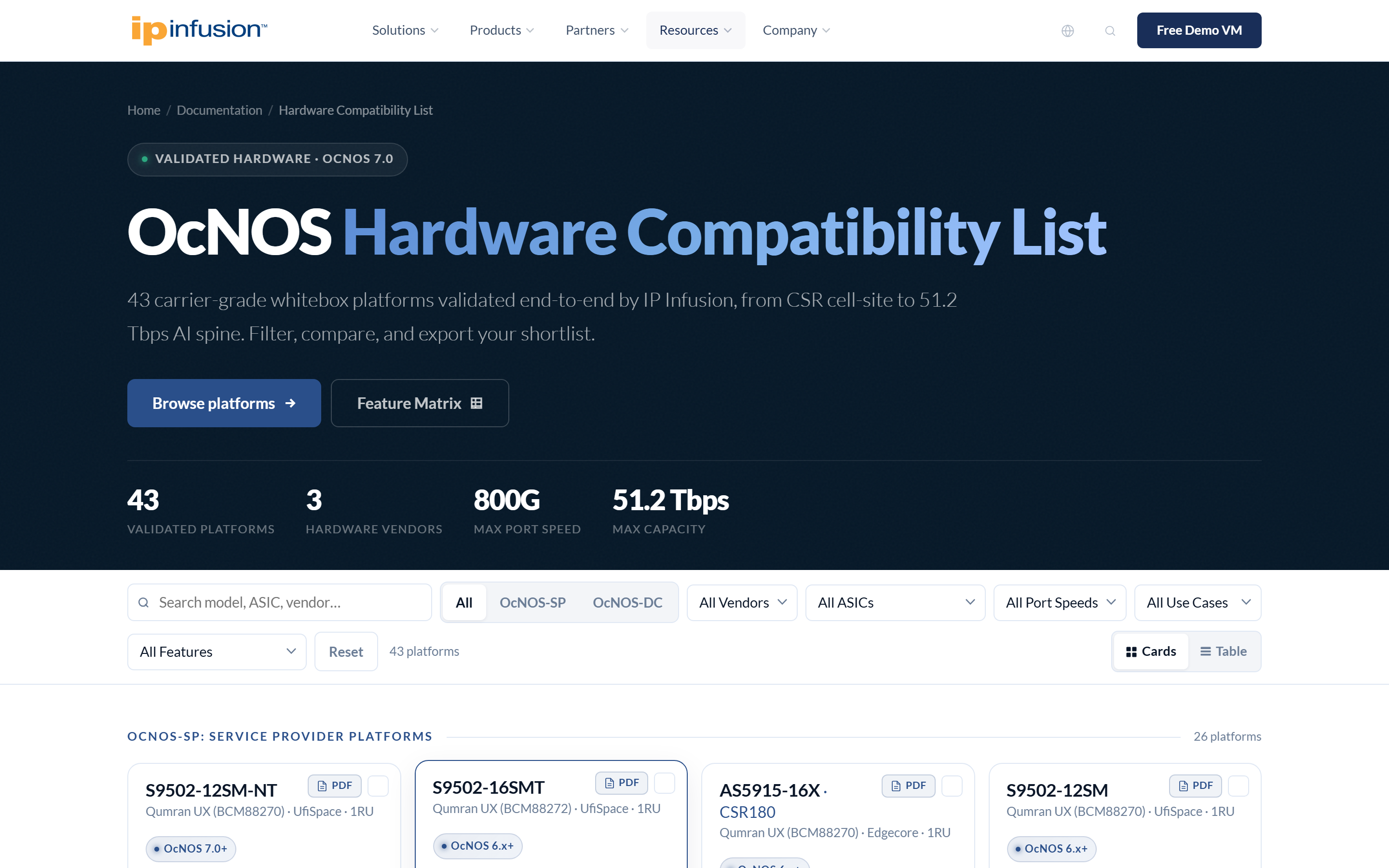
Task: Select compare checkbox on S9502-16SMT card
Action: coord(665,783)
